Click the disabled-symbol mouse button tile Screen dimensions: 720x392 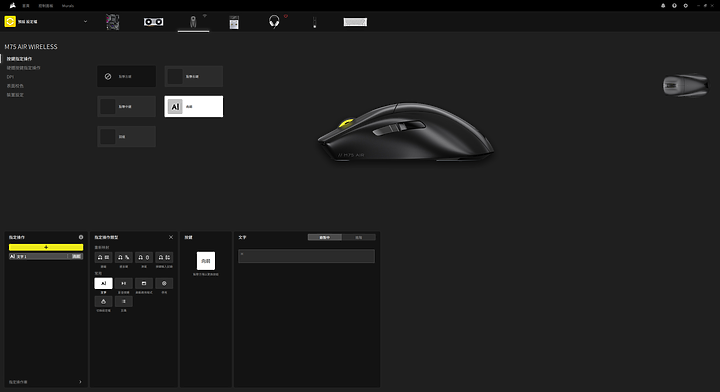pyautogui.click(x=126, y=76)
